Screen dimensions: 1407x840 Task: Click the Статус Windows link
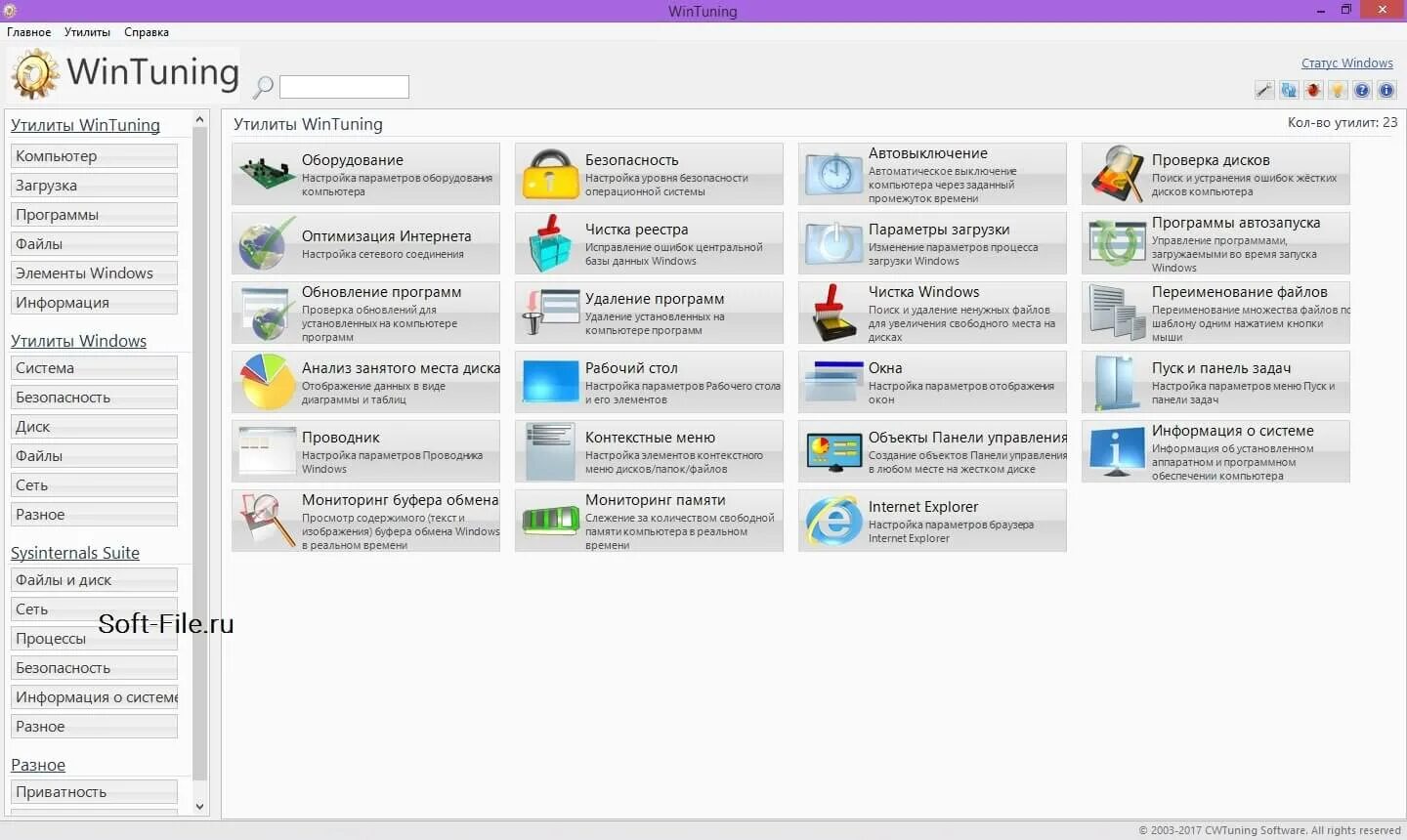(1346, 63)
